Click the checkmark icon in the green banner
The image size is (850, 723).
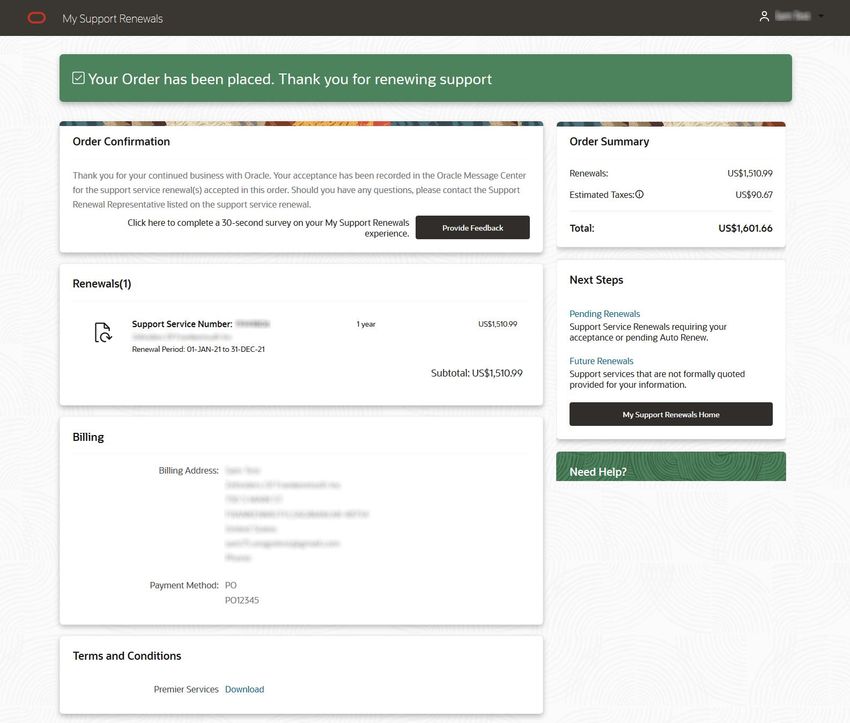pos(78,78)
